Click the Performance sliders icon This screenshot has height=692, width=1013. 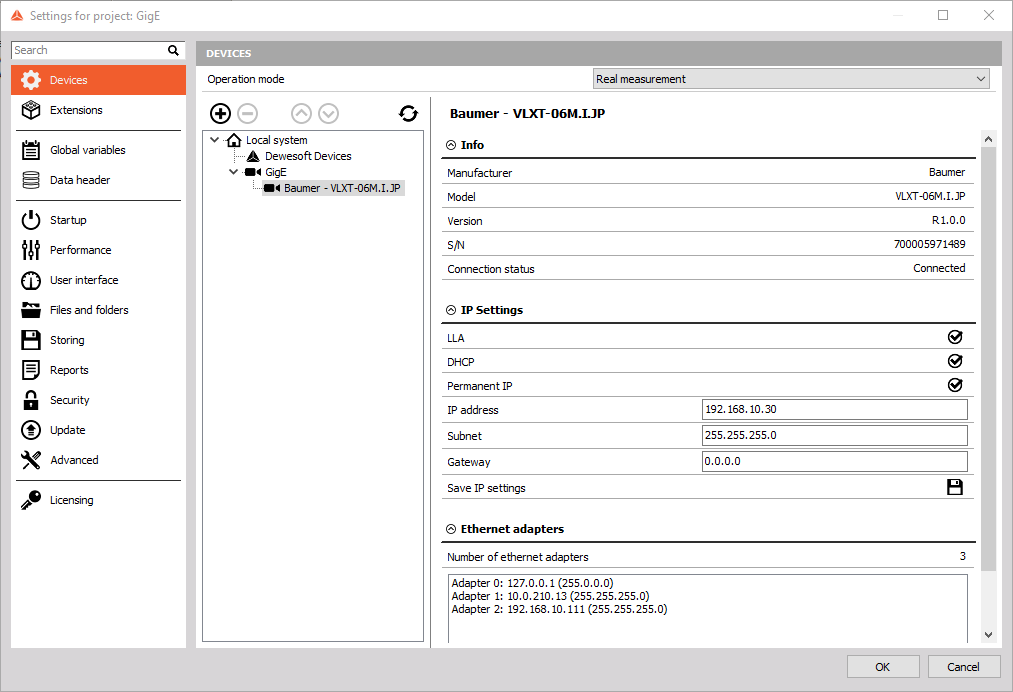tap(31, 250)
